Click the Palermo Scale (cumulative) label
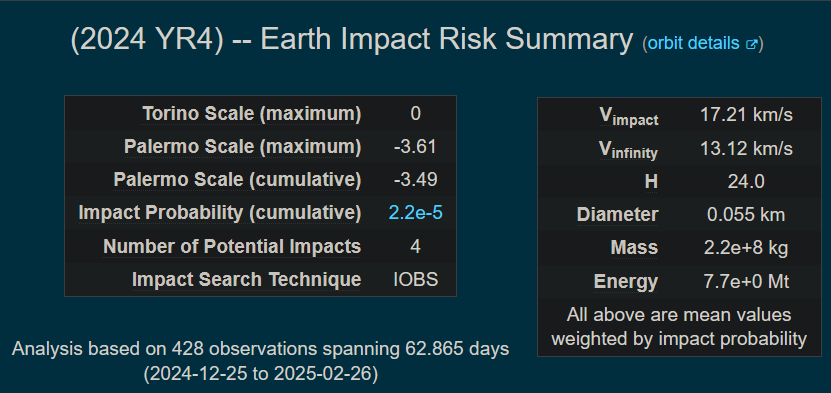This screenshot has height=393, width=831. click(237, 180)
